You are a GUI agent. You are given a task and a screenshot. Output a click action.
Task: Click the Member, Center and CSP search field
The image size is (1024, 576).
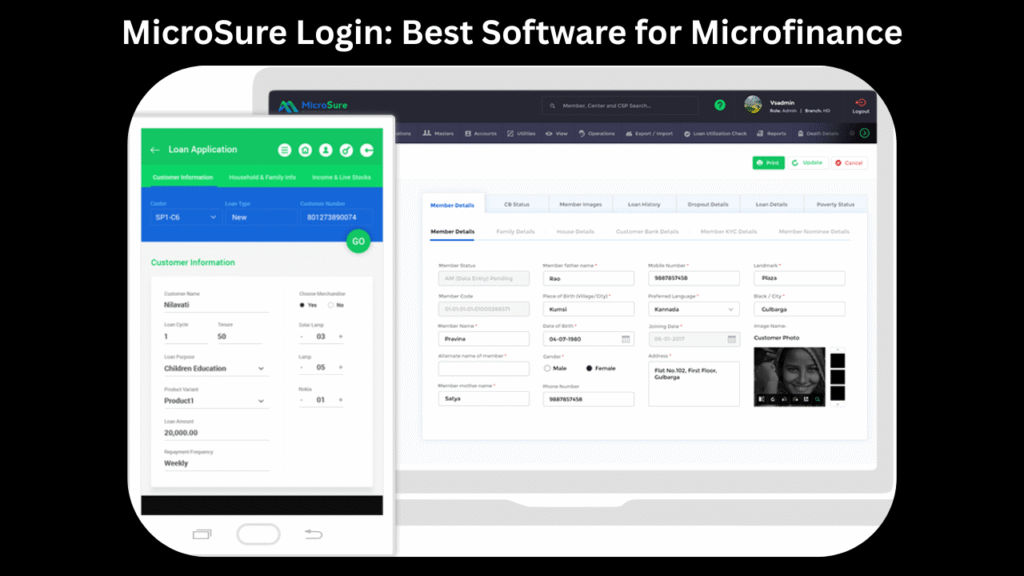click(619, 106)
